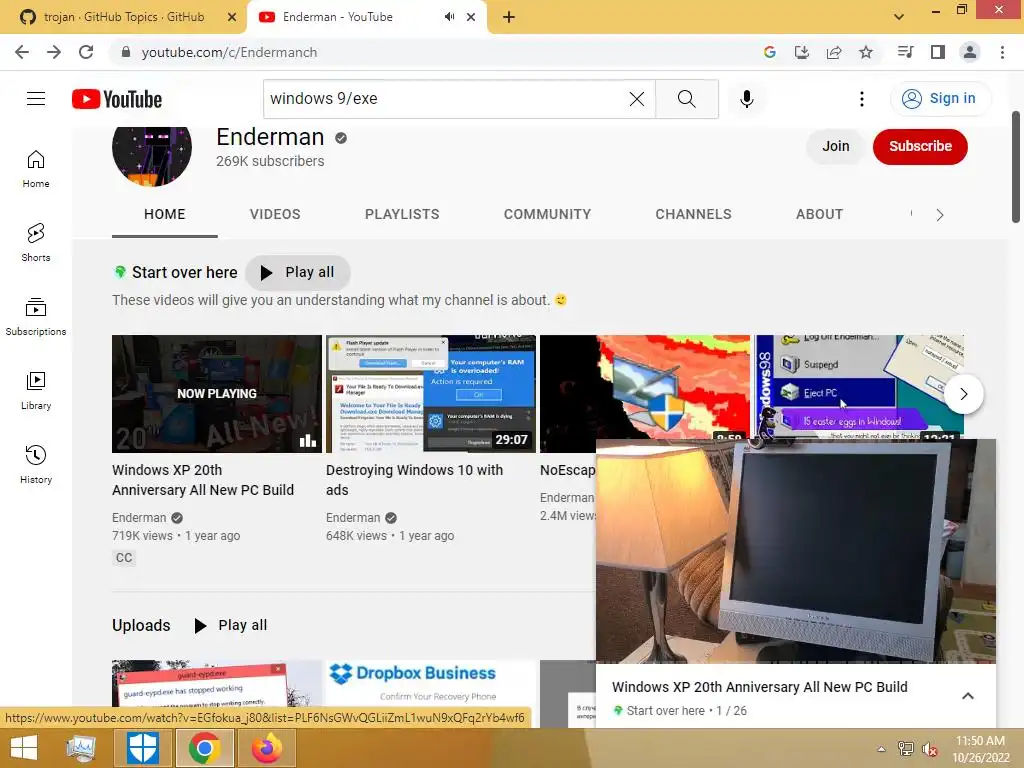Open a new browser tab

pos(509,17)
